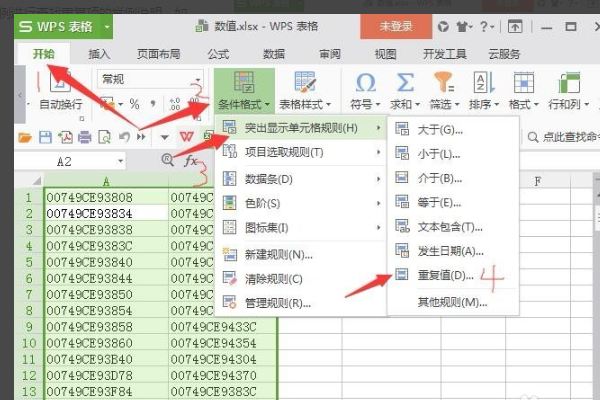This screenshot has width=600, height=400.
Task: Click cell containing 00749CE93834
Action: pos(106,214)
